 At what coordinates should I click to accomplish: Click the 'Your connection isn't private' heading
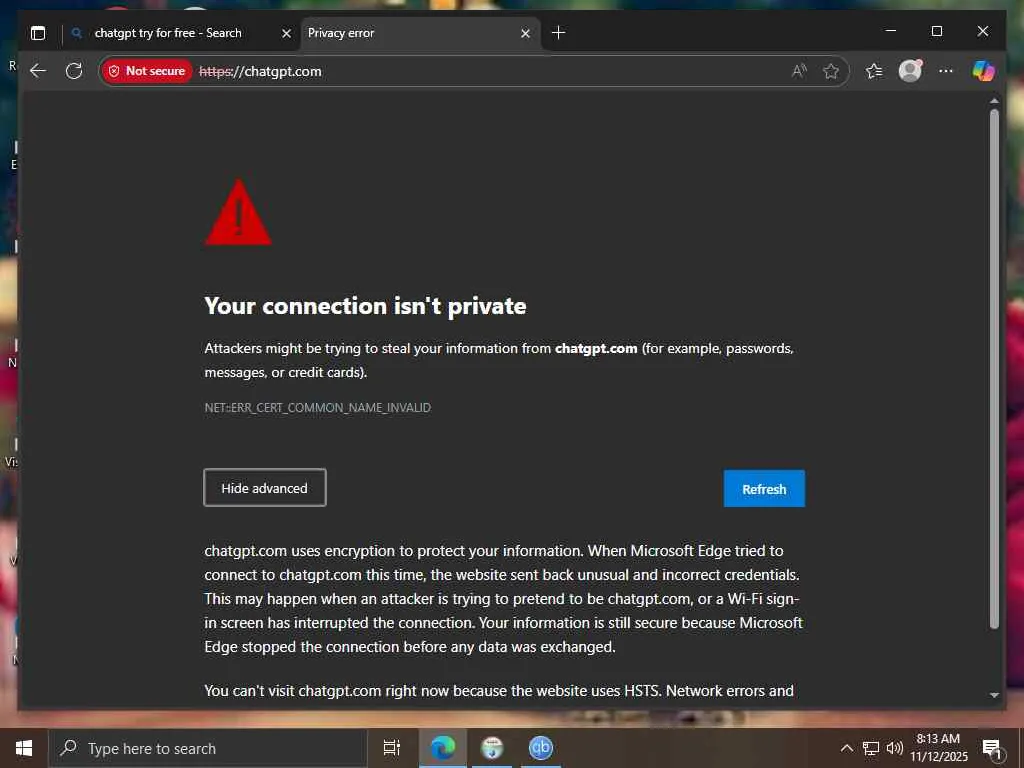pos(365,306)
